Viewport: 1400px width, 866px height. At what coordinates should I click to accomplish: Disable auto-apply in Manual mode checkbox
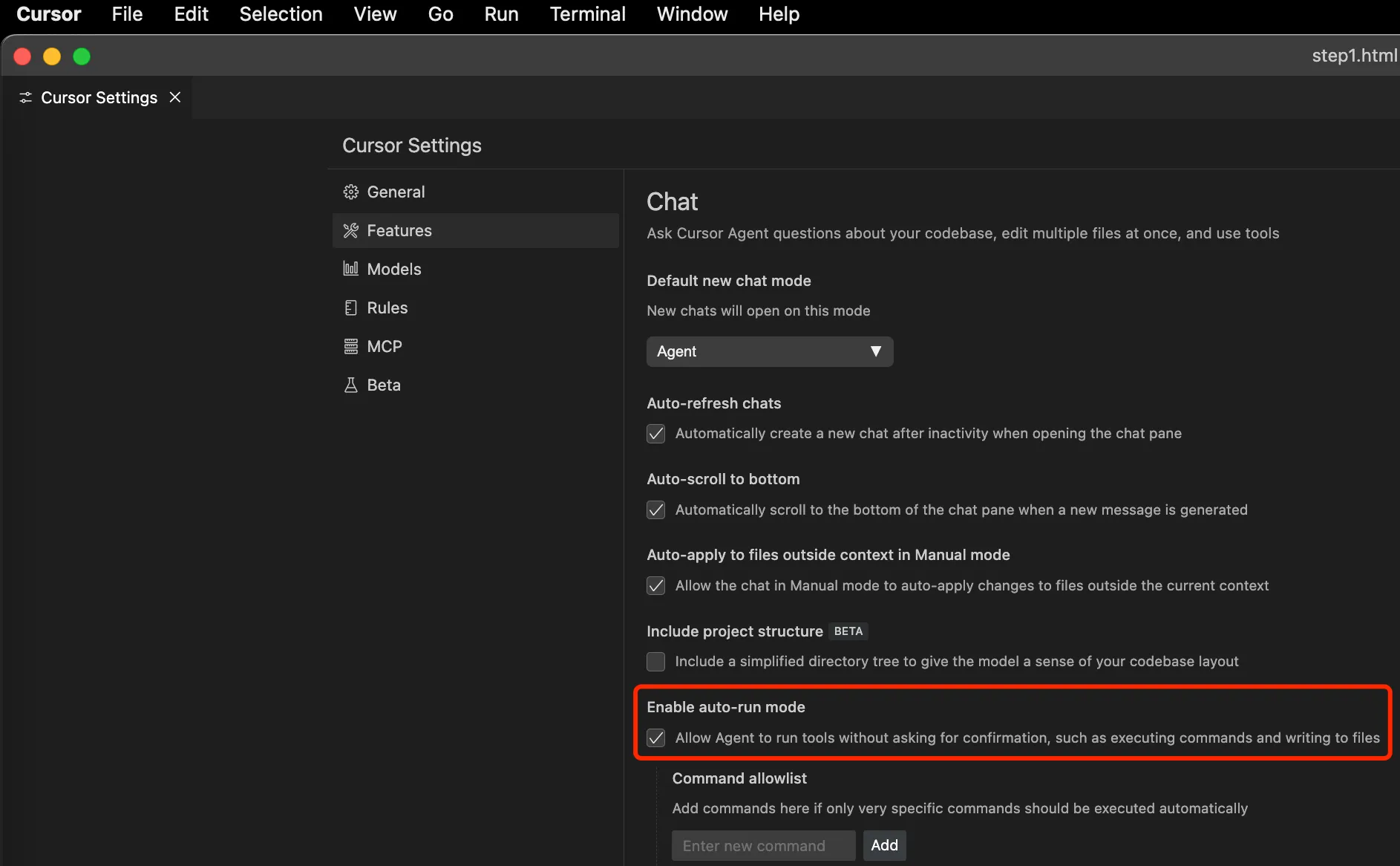tap(655, 586)
